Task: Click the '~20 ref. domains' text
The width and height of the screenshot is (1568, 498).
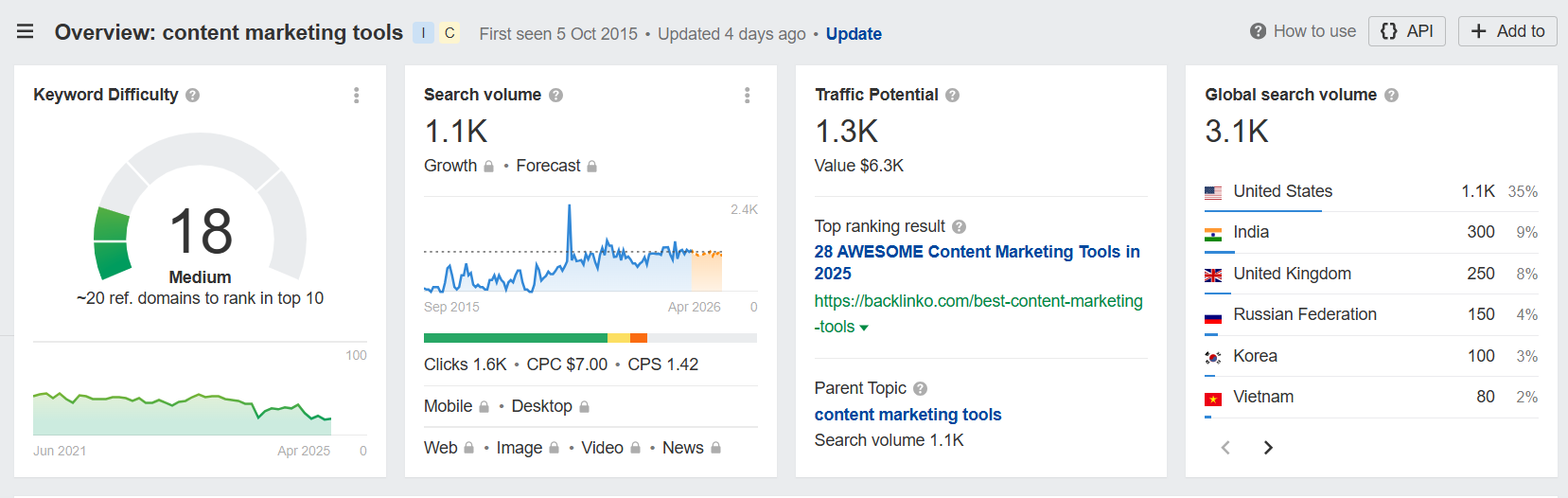Action: tap(200, 298)
